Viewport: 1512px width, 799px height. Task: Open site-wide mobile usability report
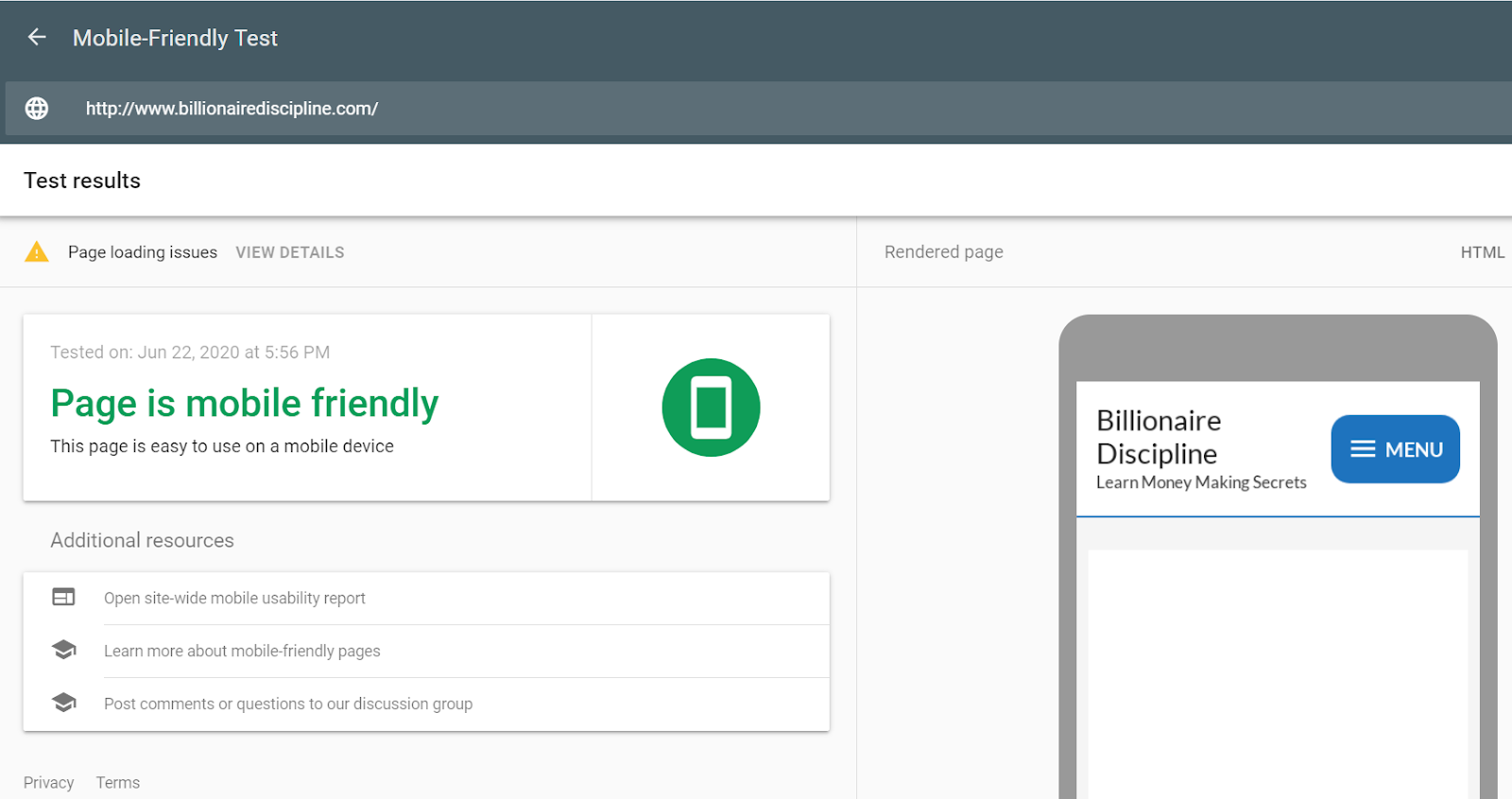(x=234, y=599)
